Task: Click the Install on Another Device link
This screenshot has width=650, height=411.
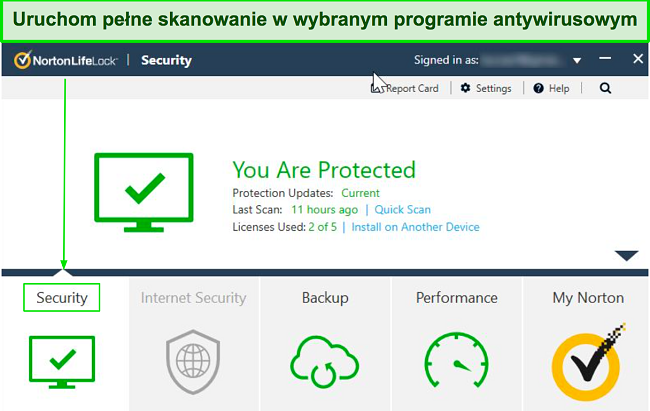Action: (x=415, y=227)
